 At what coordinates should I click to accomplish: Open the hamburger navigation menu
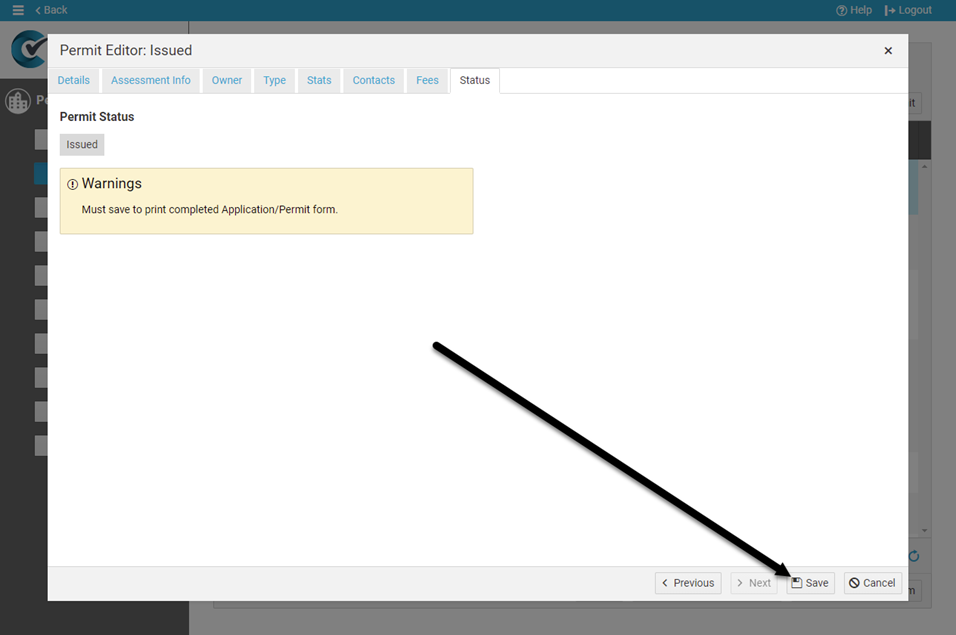(17, 9)
